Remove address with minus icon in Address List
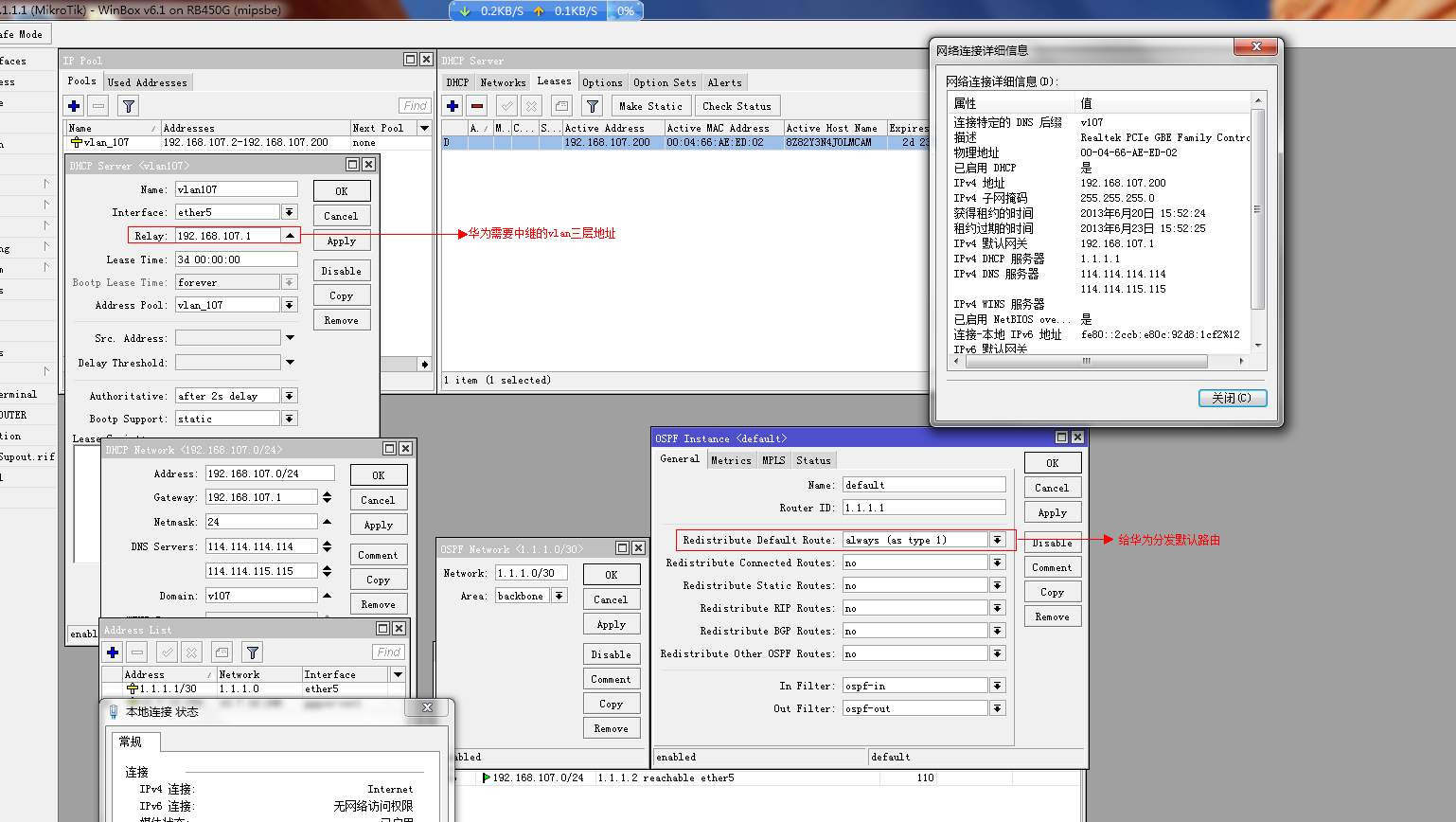Viewport: 1456px width, 822px height. click(x=137, y=652)
